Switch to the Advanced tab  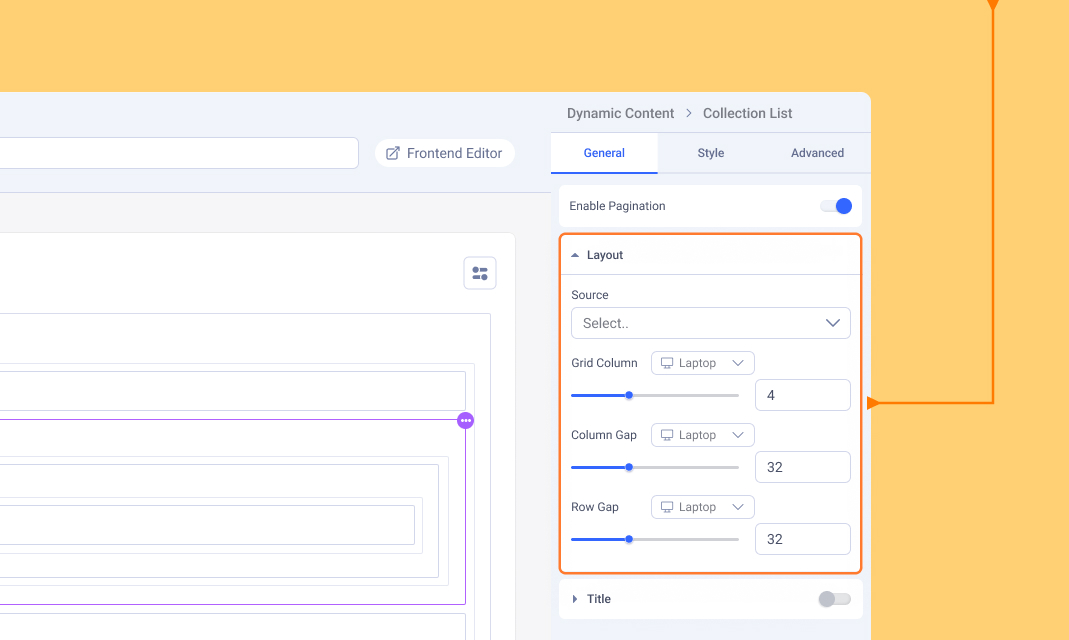(x=817, y=153)
